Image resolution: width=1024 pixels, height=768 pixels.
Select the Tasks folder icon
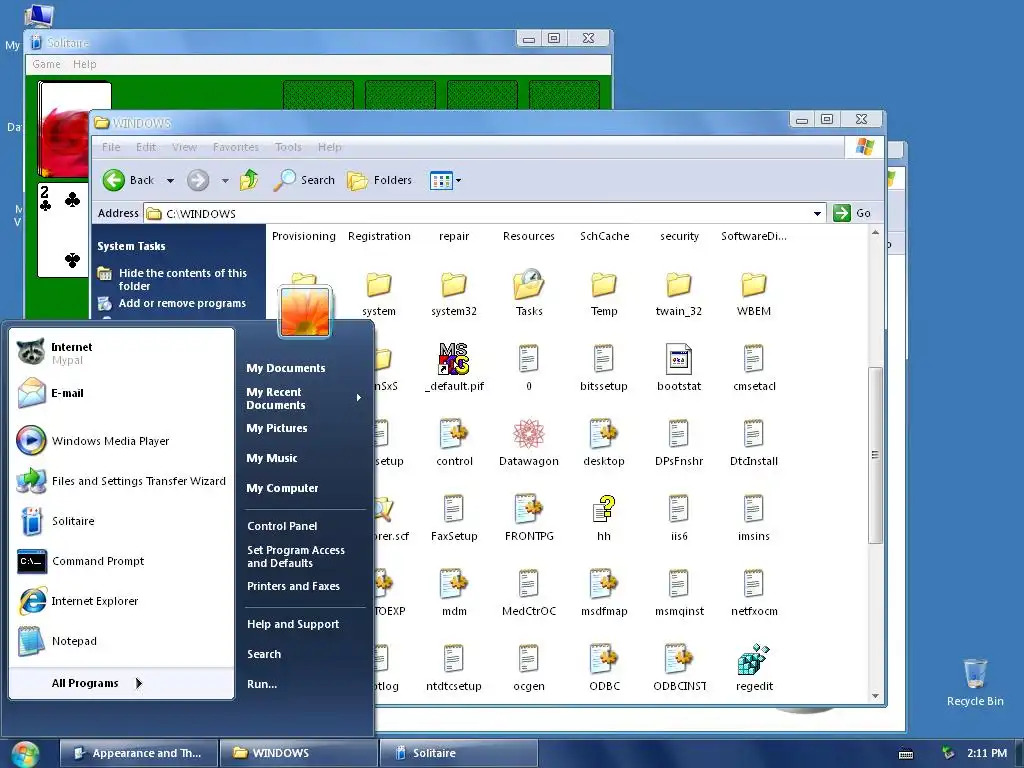pos(529,284)
